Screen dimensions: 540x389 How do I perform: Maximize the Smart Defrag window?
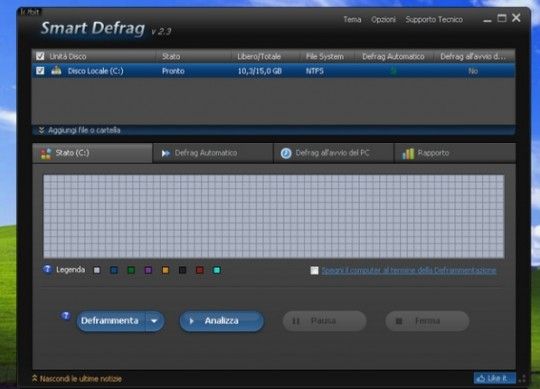point(502,18)
